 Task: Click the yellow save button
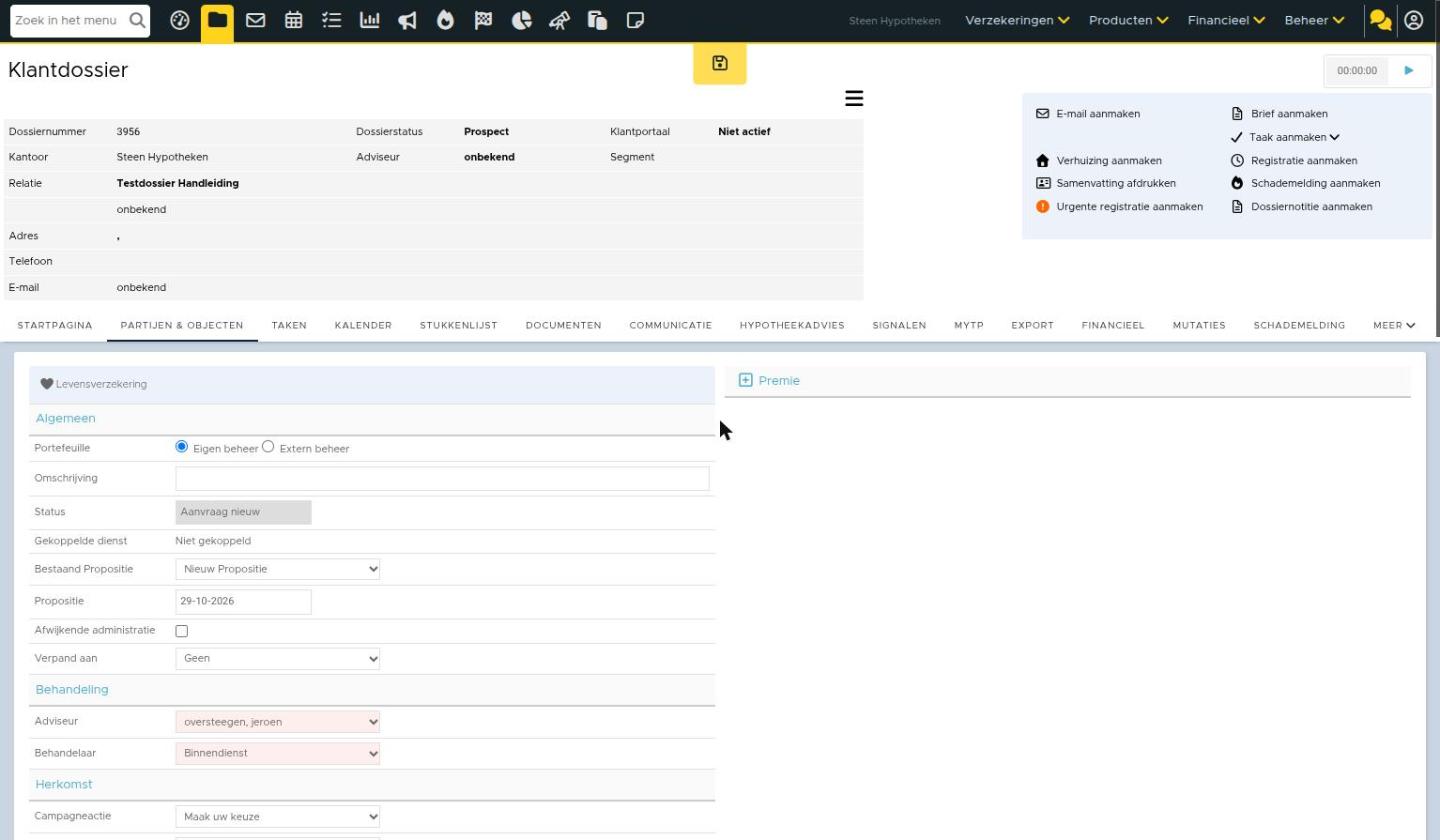click(720, 64)
